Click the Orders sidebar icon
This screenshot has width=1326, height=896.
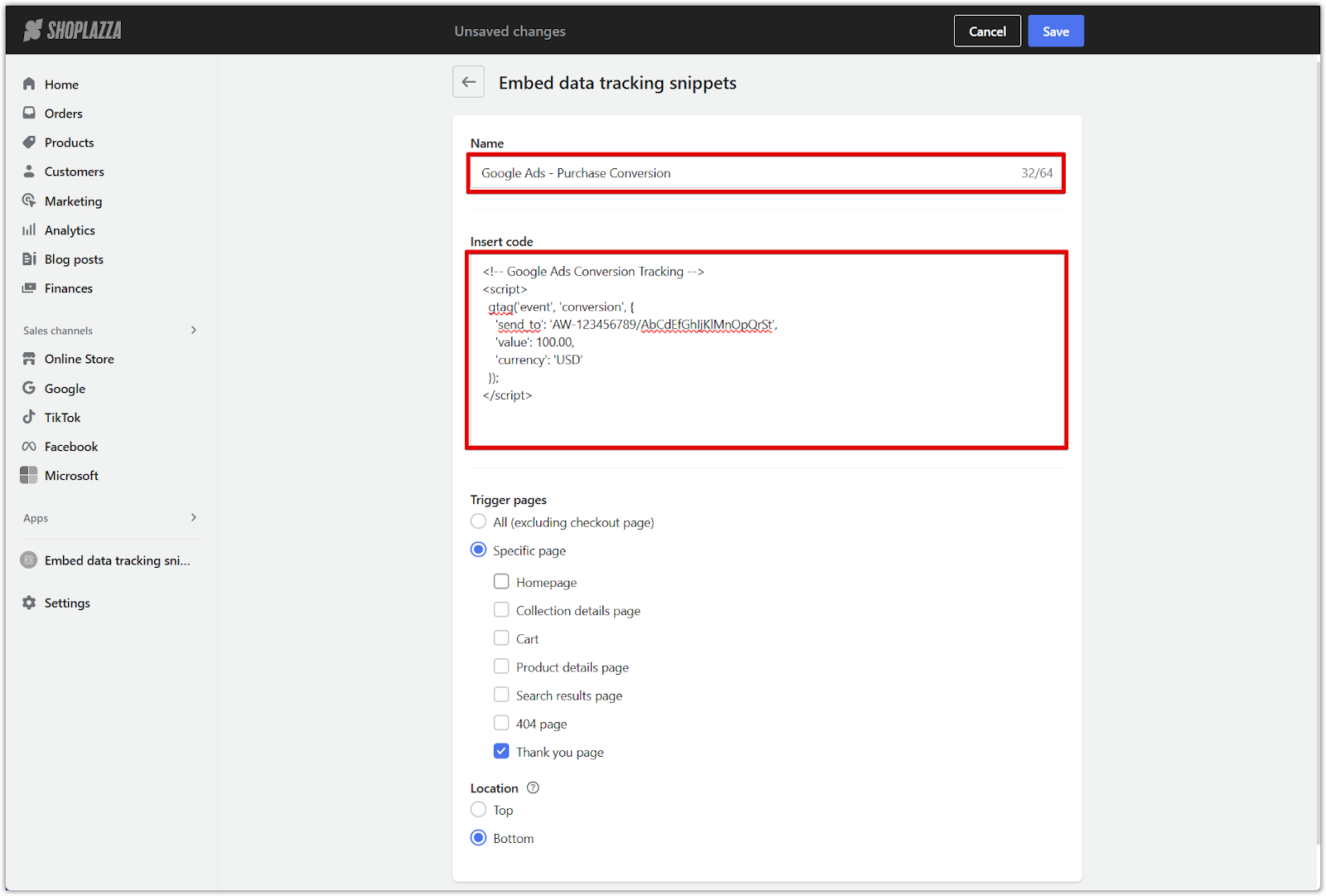(x=29, y=113)
